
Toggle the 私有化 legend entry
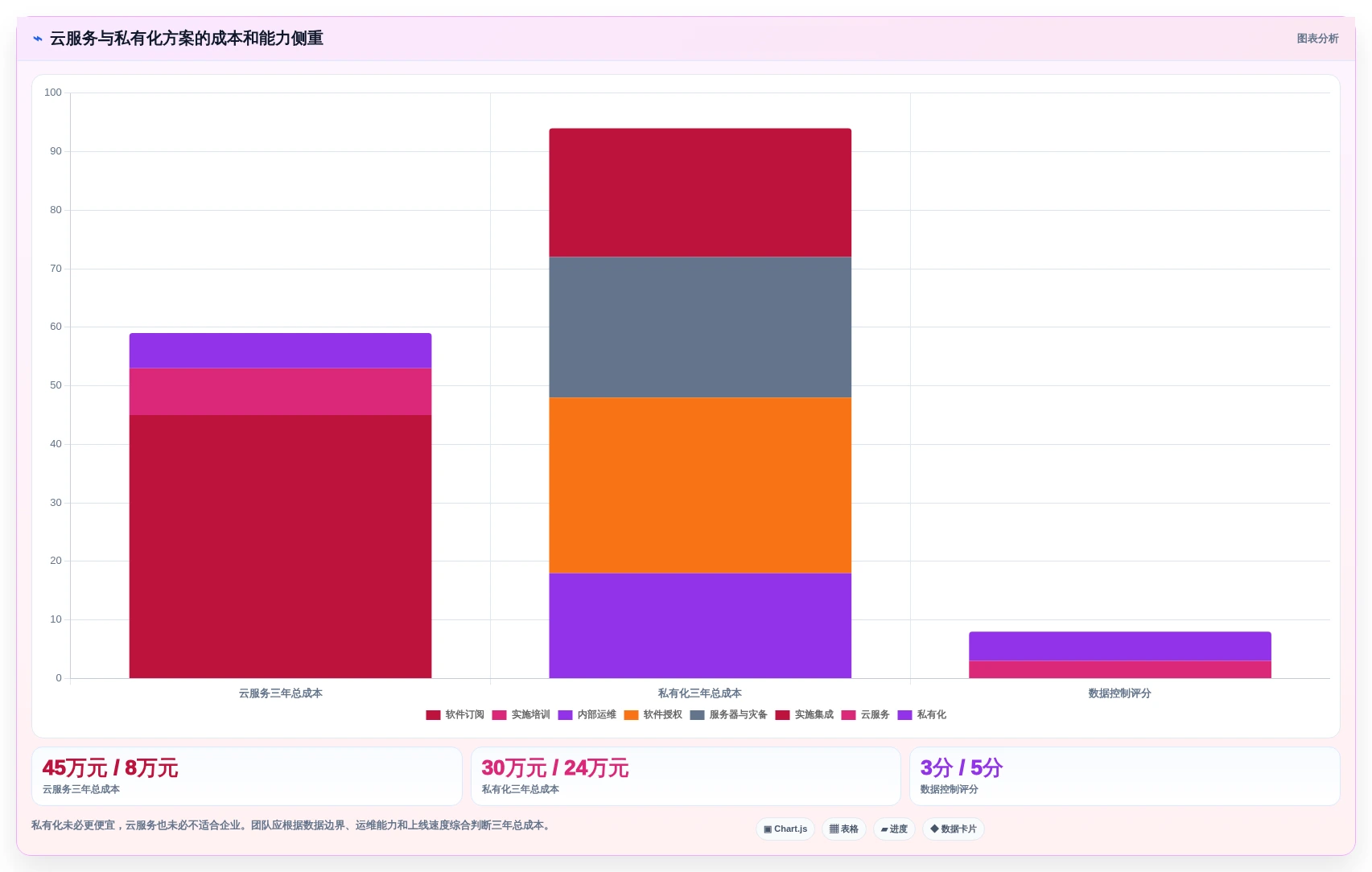[x=921, y=714]
